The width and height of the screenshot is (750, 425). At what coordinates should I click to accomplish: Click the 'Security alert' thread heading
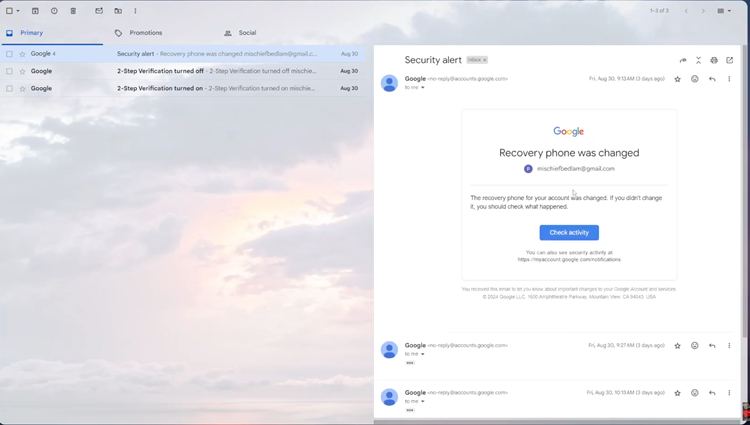433,60
